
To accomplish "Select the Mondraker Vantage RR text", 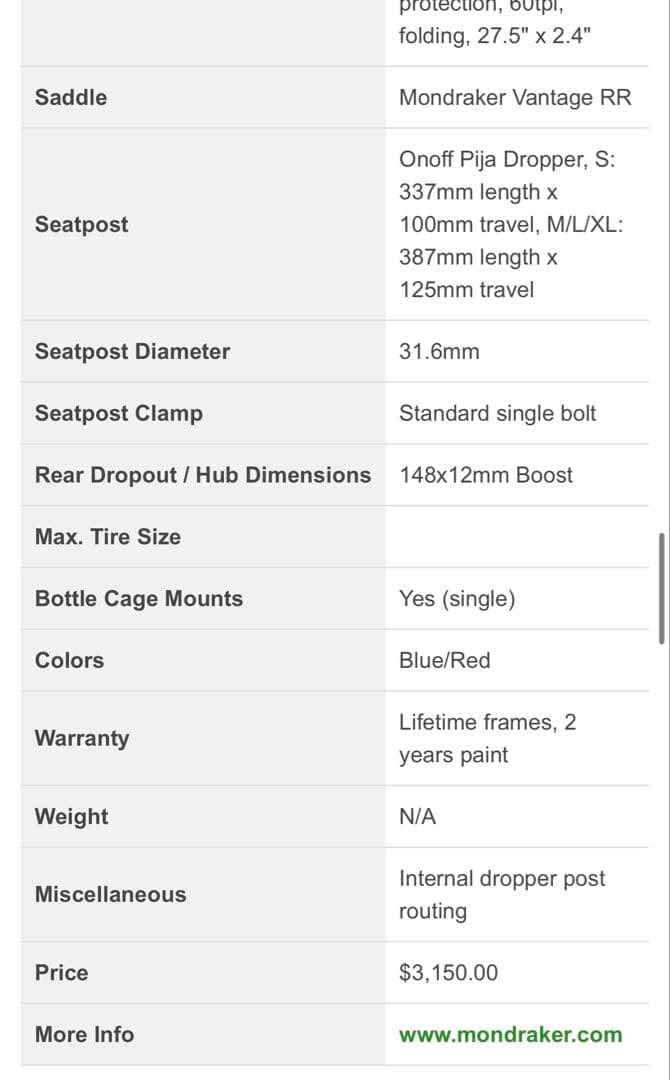I will (x=515, y=97).
